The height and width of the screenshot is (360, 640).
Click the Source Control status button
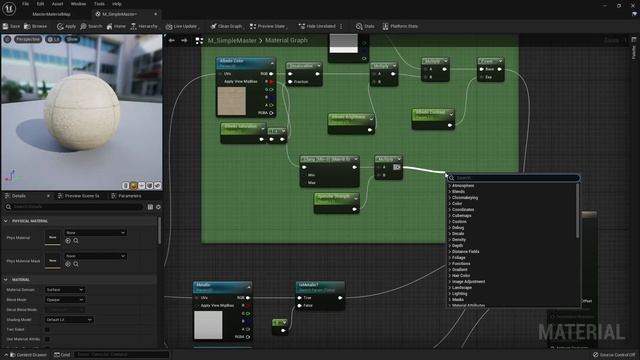point(614,355)
